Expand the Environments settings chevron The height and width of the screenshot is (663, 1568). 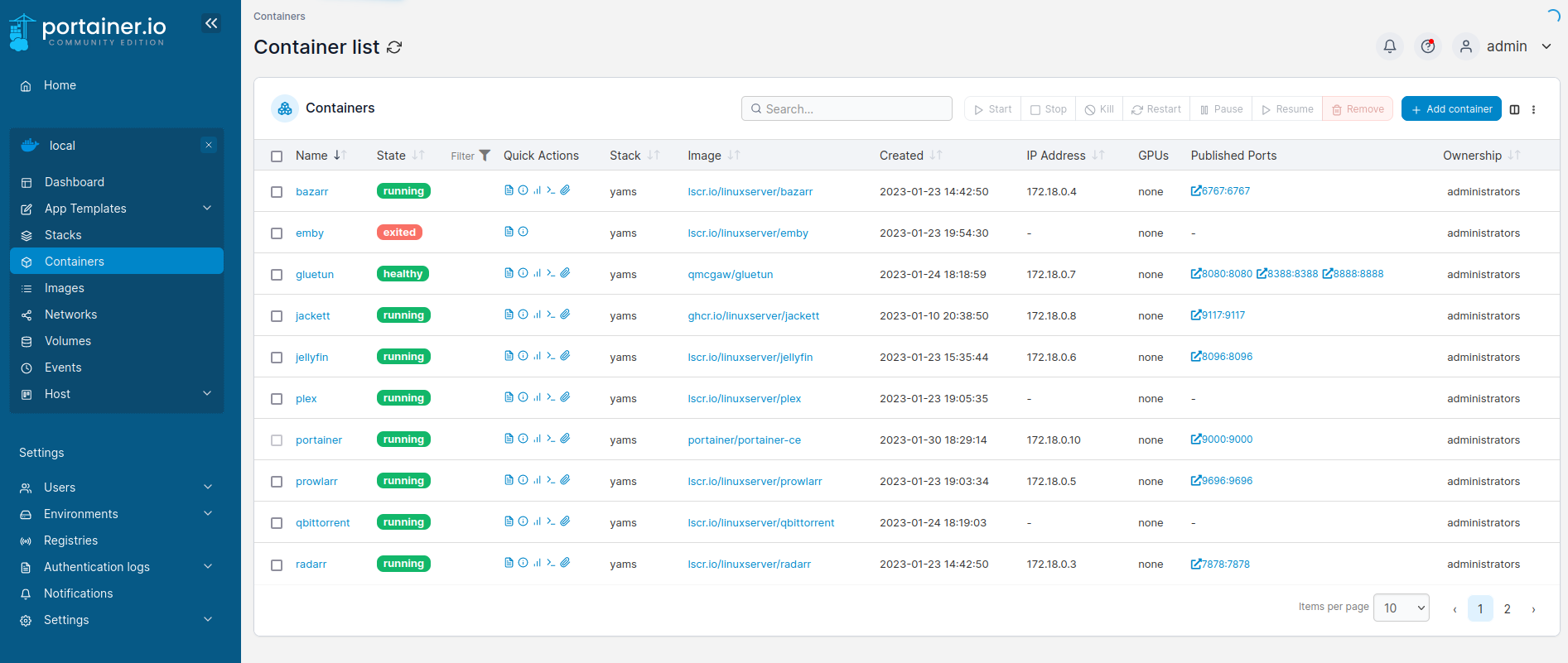pos(208,513)
